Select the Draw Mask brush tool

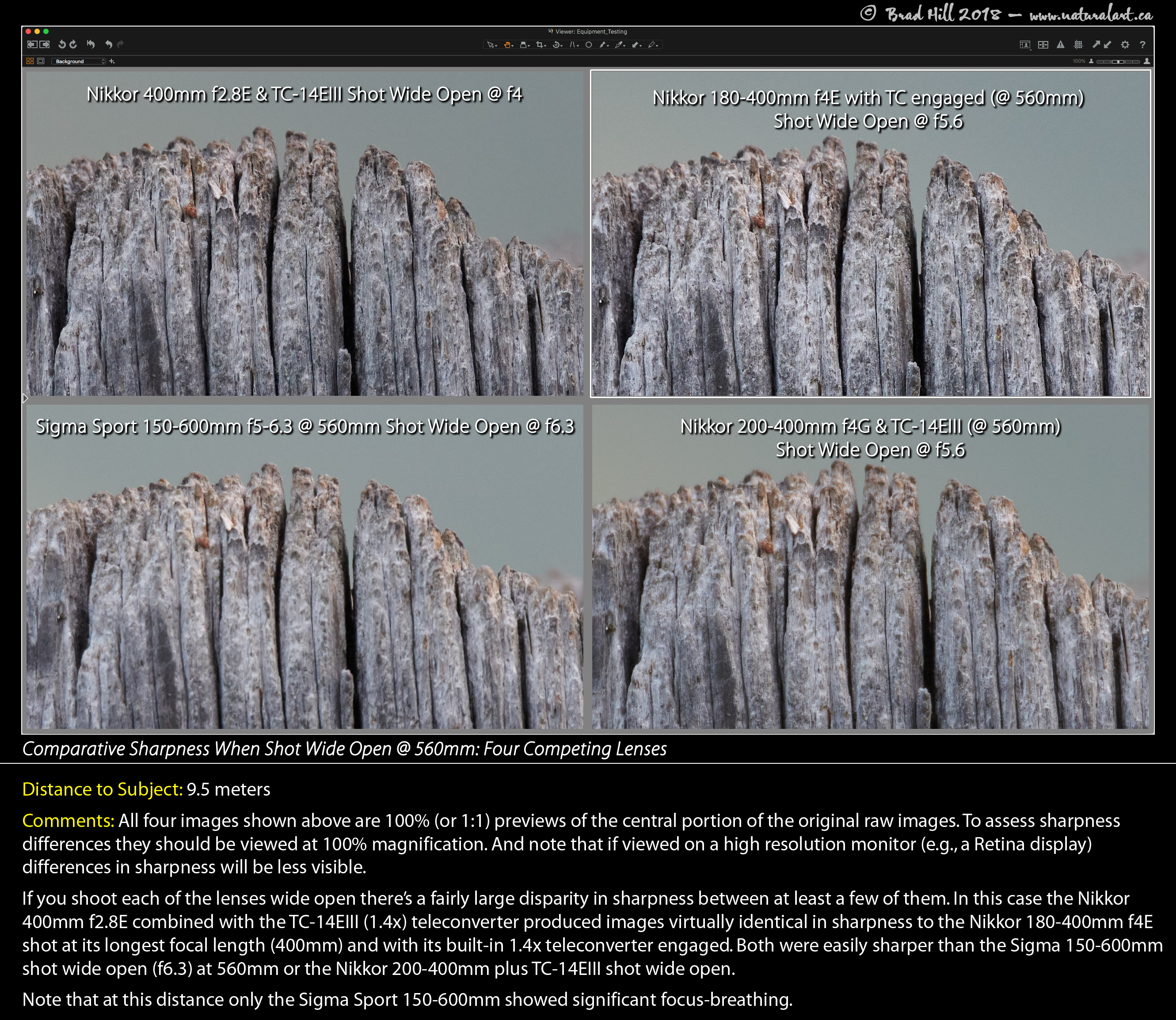pos(603,45)
